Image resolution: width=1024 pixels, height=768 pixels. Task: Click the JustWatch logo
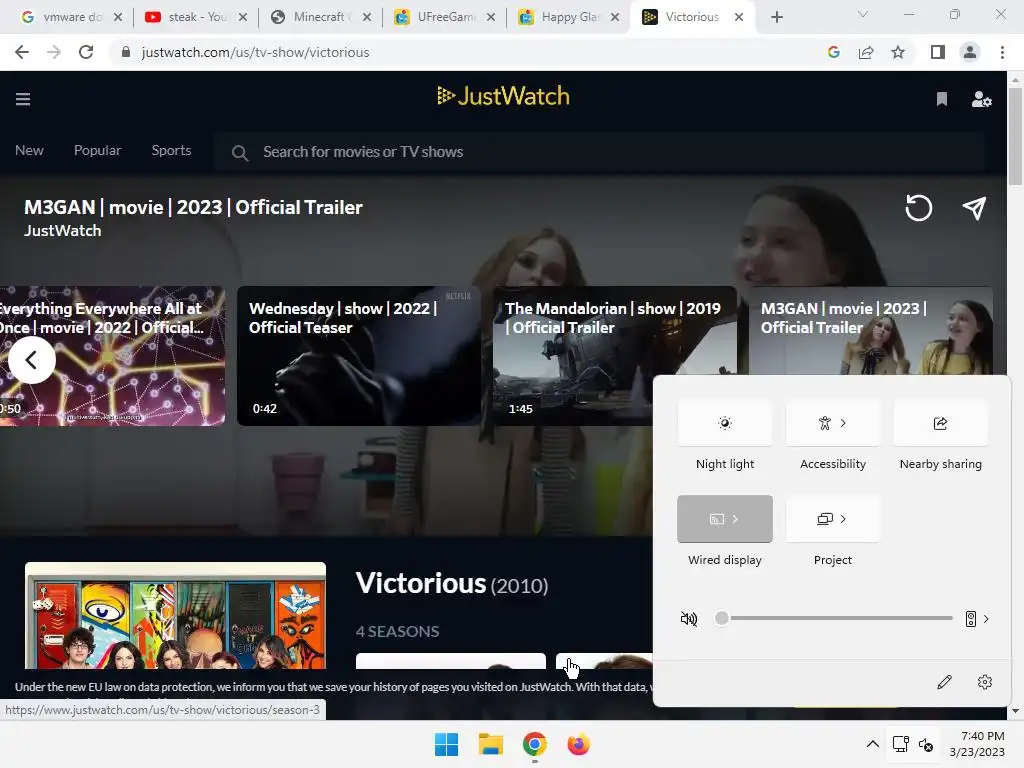503,96
